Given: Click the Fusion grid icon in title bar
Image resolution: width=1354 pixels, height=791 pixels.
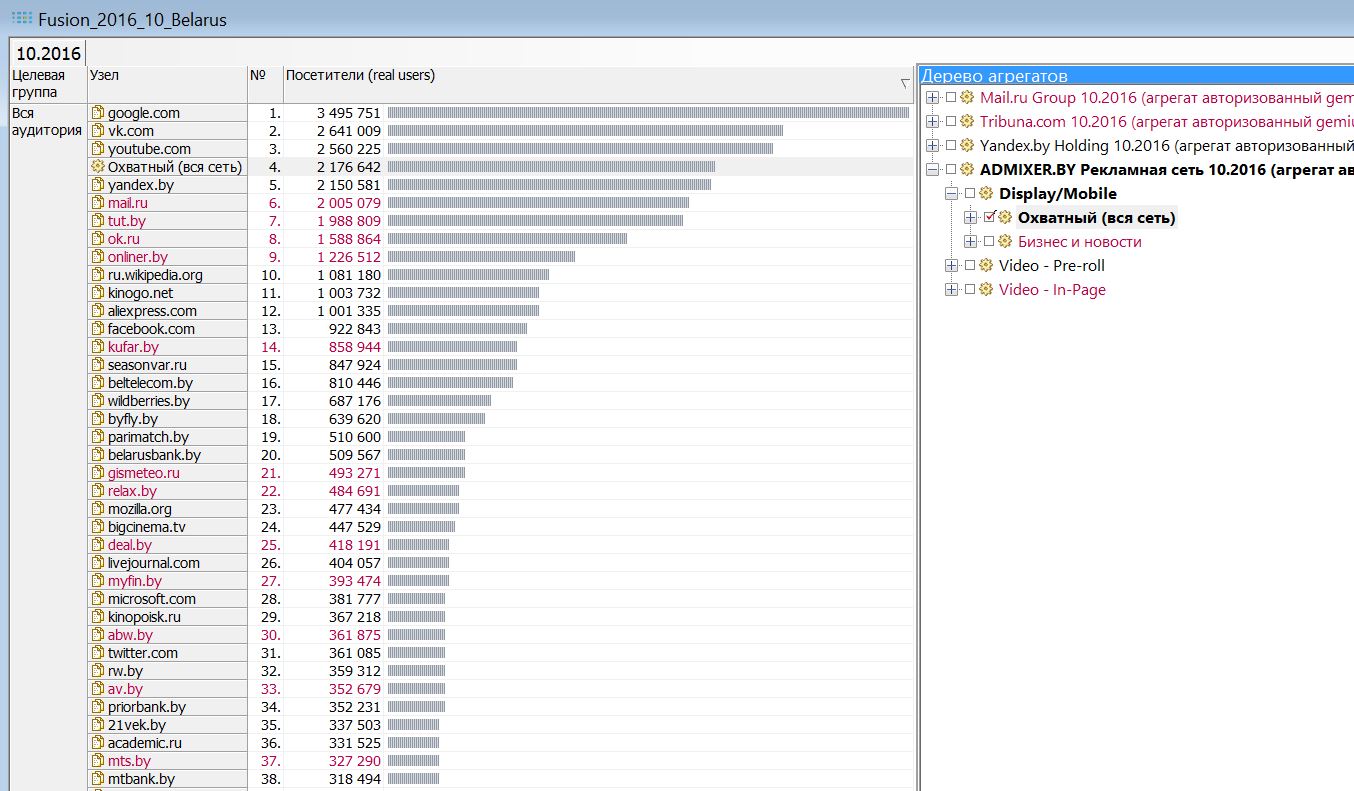Looking at the screenshot, I should (x=20, y=17).
